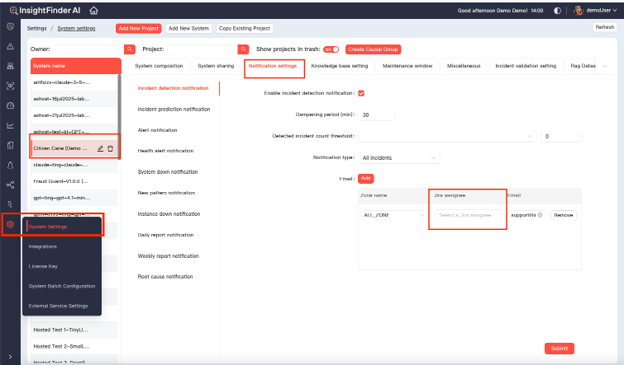Switch to System sharing tab
The width and height of the screenshot is (624, 365).
coord(216,66)
